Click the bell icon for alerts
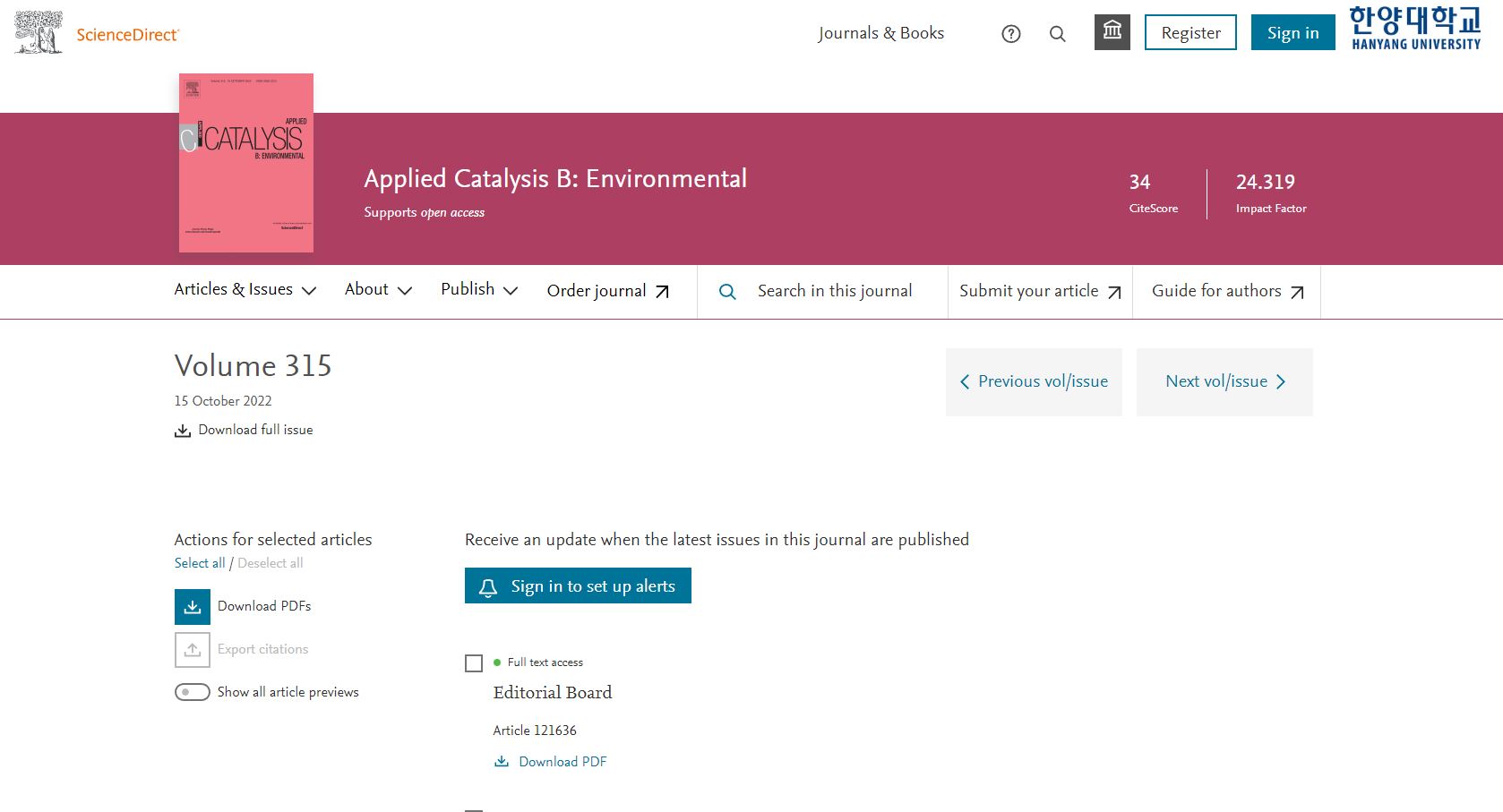1503x812 pixels. pos(488,587)
